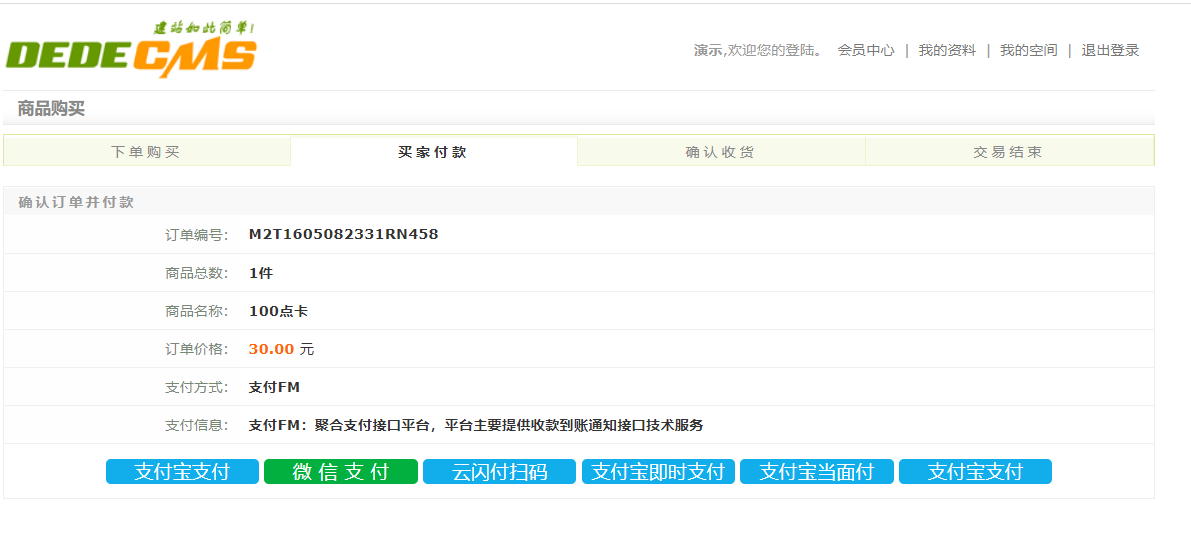Click 支付宝支付 button right of 支付宝当面付

point(975,471)
